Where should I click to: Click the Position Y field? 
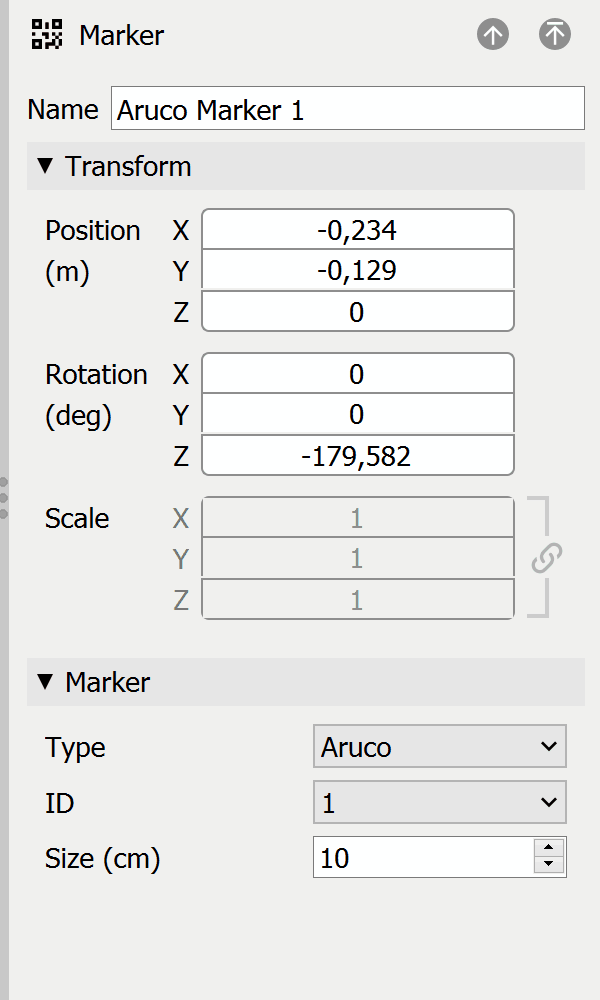(x=357, y=272)
